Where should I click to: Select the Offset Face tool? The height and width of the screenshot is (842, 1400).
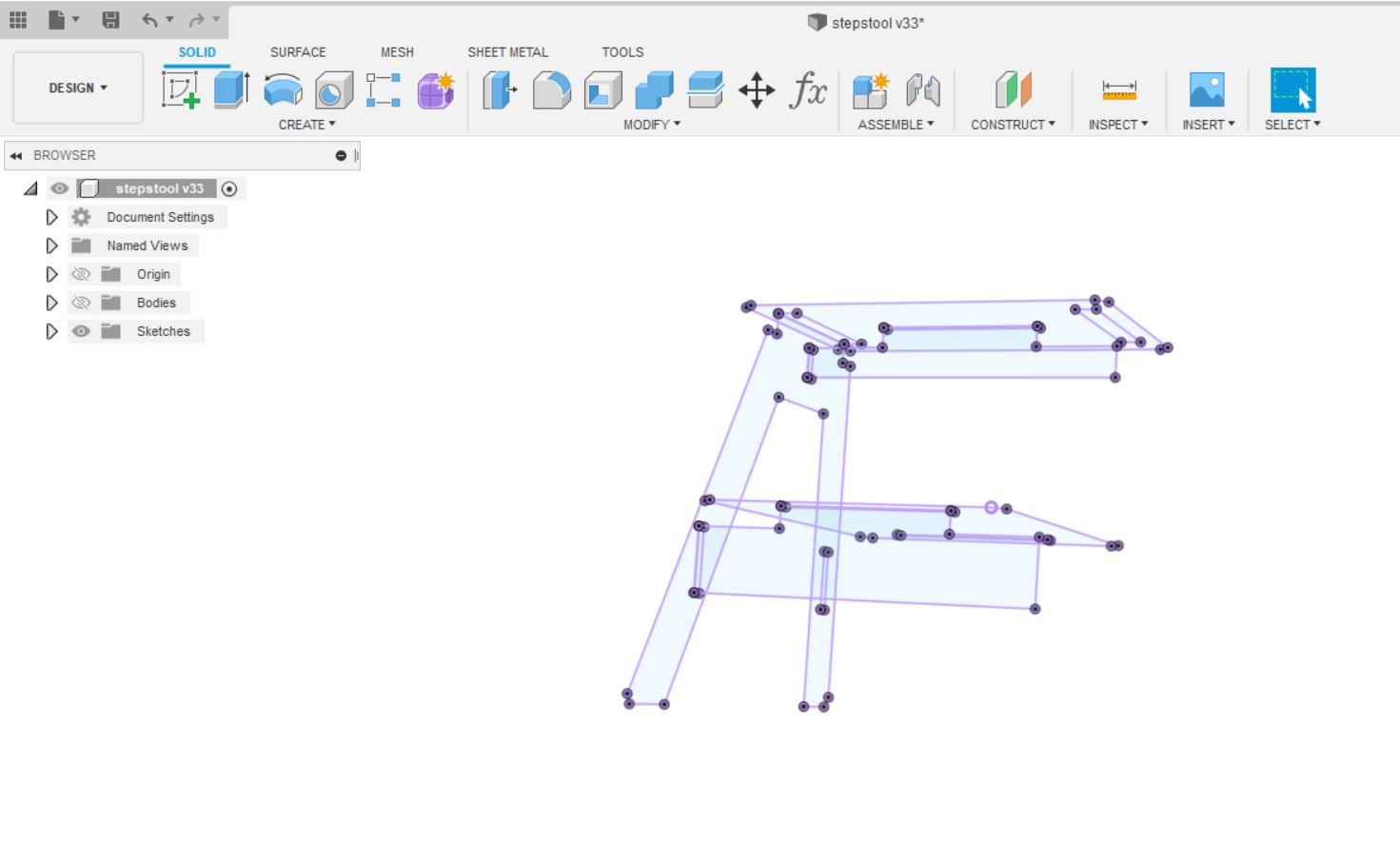tap(705, 90)
